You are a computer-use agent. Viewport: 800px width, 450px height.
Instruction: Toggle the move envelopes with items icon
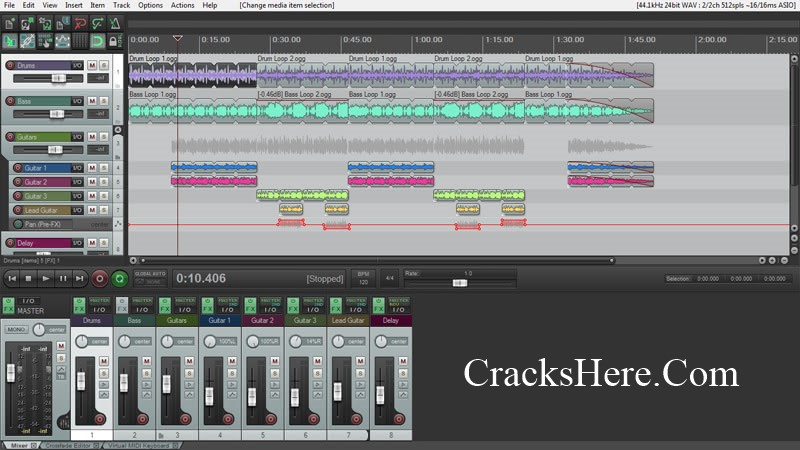tap(62, 41)
